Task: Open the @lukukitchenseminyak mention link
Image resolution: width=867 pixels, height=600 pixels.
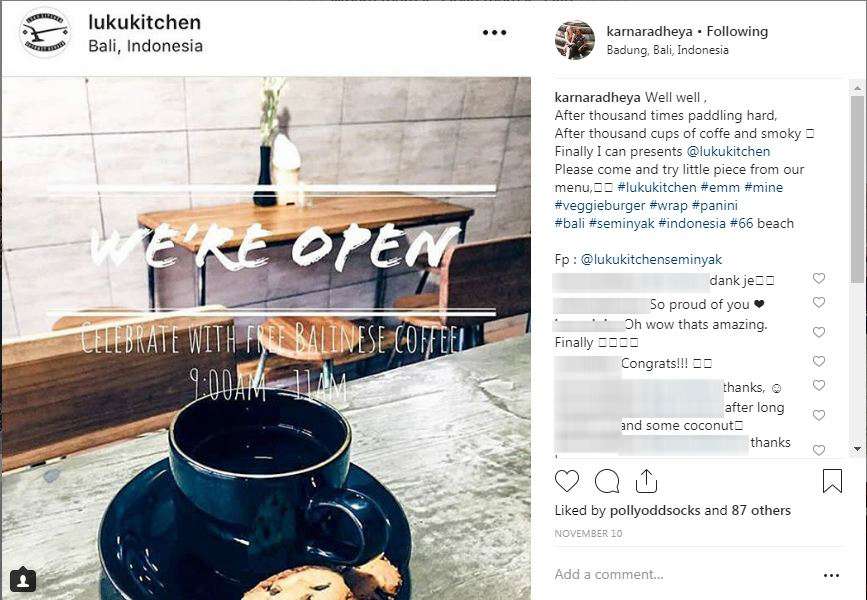Action: coord(651,259)
